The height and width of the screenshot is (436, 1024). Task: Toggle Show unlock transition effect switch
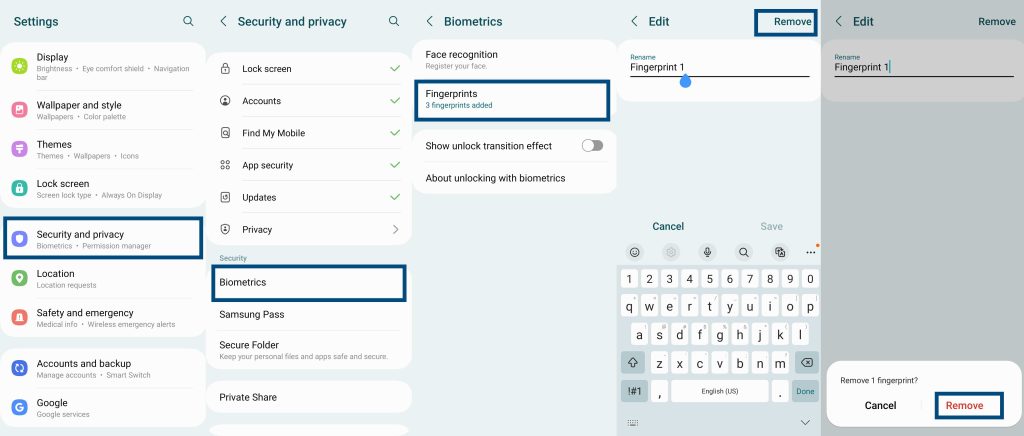pyautogui.click(x=592, y=146)
